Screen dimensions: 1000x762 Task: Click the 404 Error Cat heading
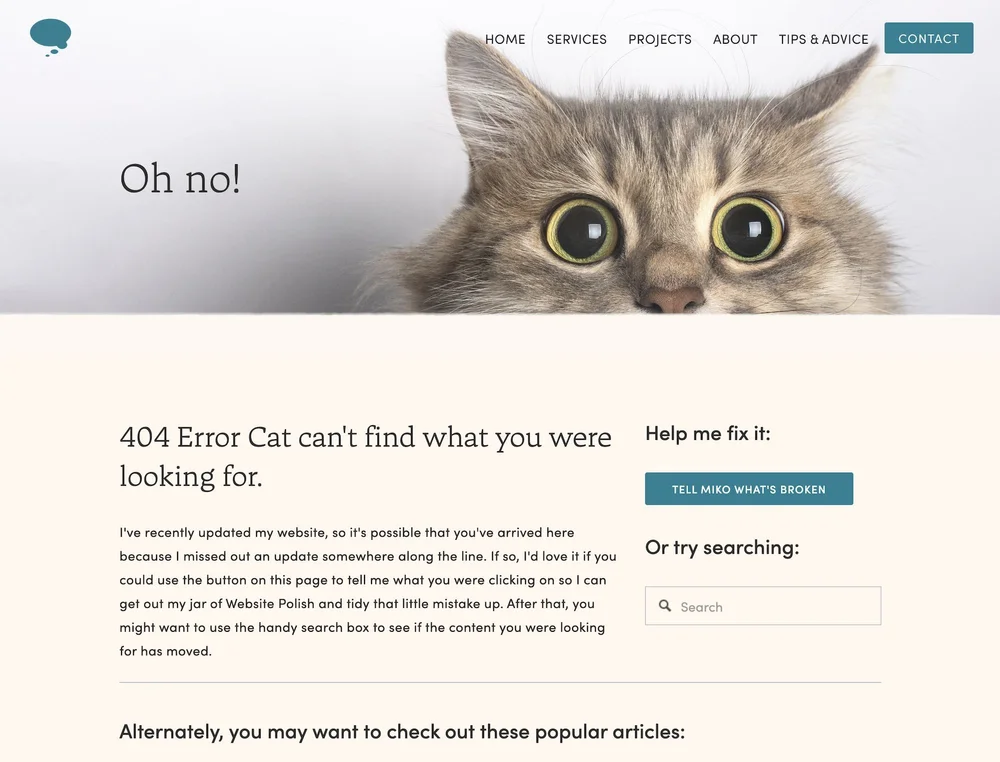click(365, 457)
